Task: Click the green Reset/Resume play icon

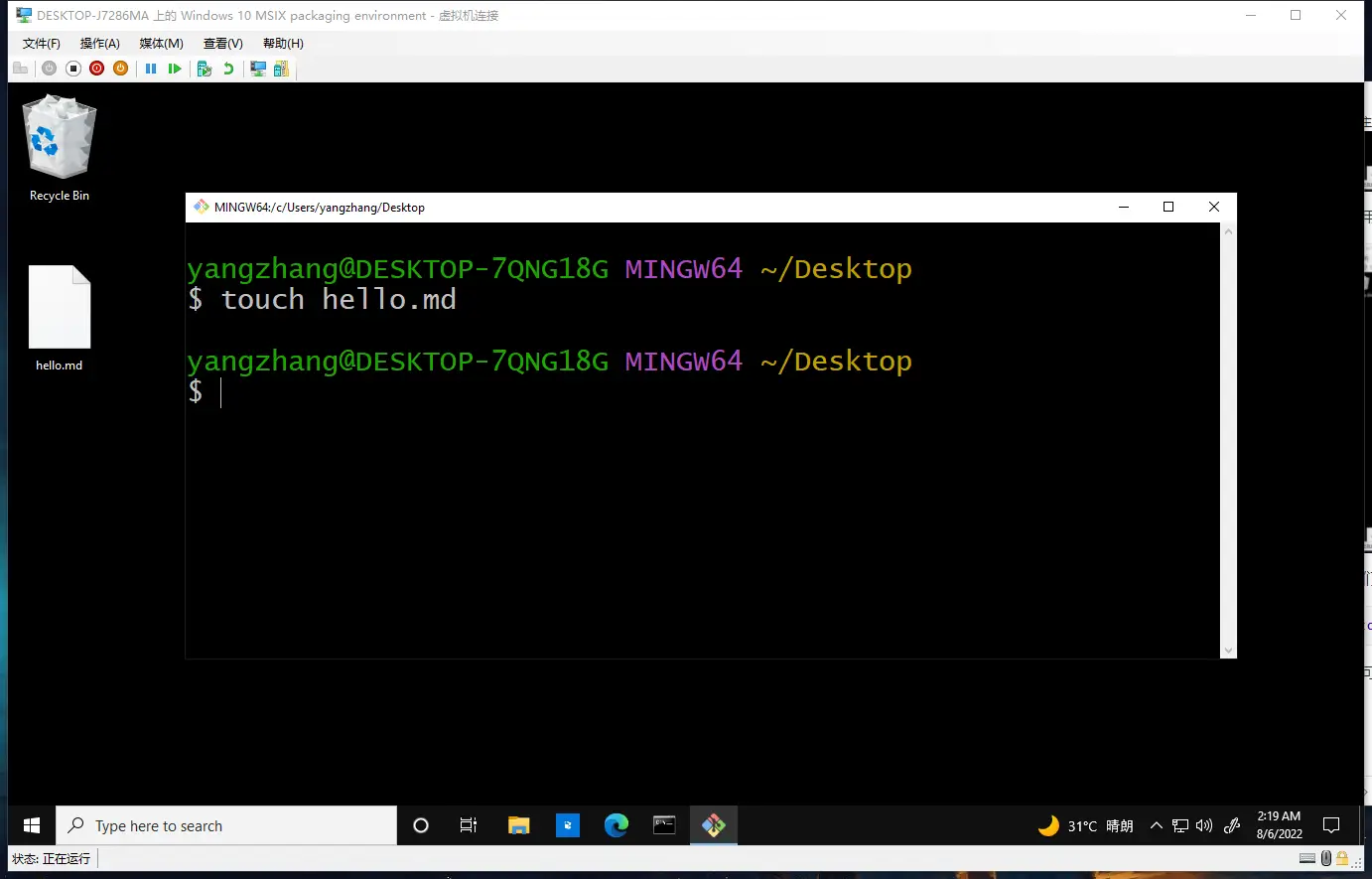Action: click(175, 69)
